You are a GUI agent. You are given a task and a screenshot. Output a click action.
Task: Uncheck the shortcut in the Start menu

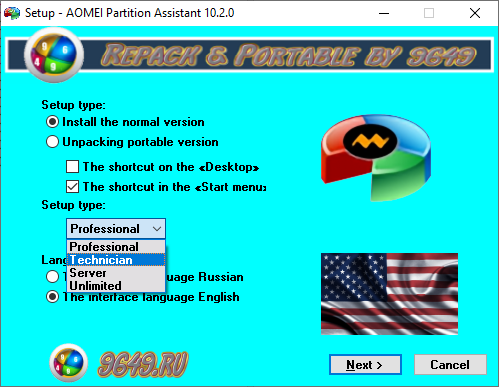pyautogui.click(x=72, y=187)
